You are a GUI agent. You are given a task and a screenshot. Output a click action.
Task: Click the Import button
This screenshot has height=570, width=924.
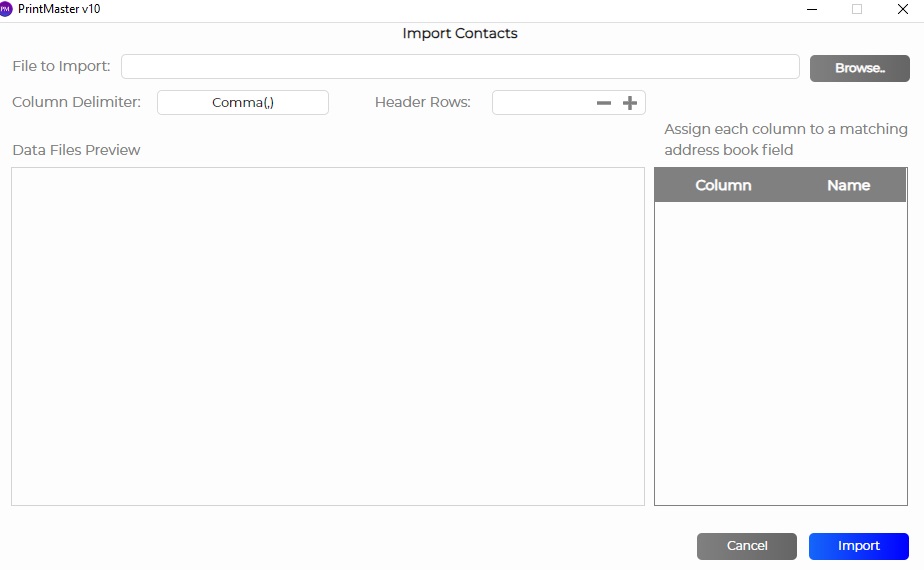click(859, 546)
